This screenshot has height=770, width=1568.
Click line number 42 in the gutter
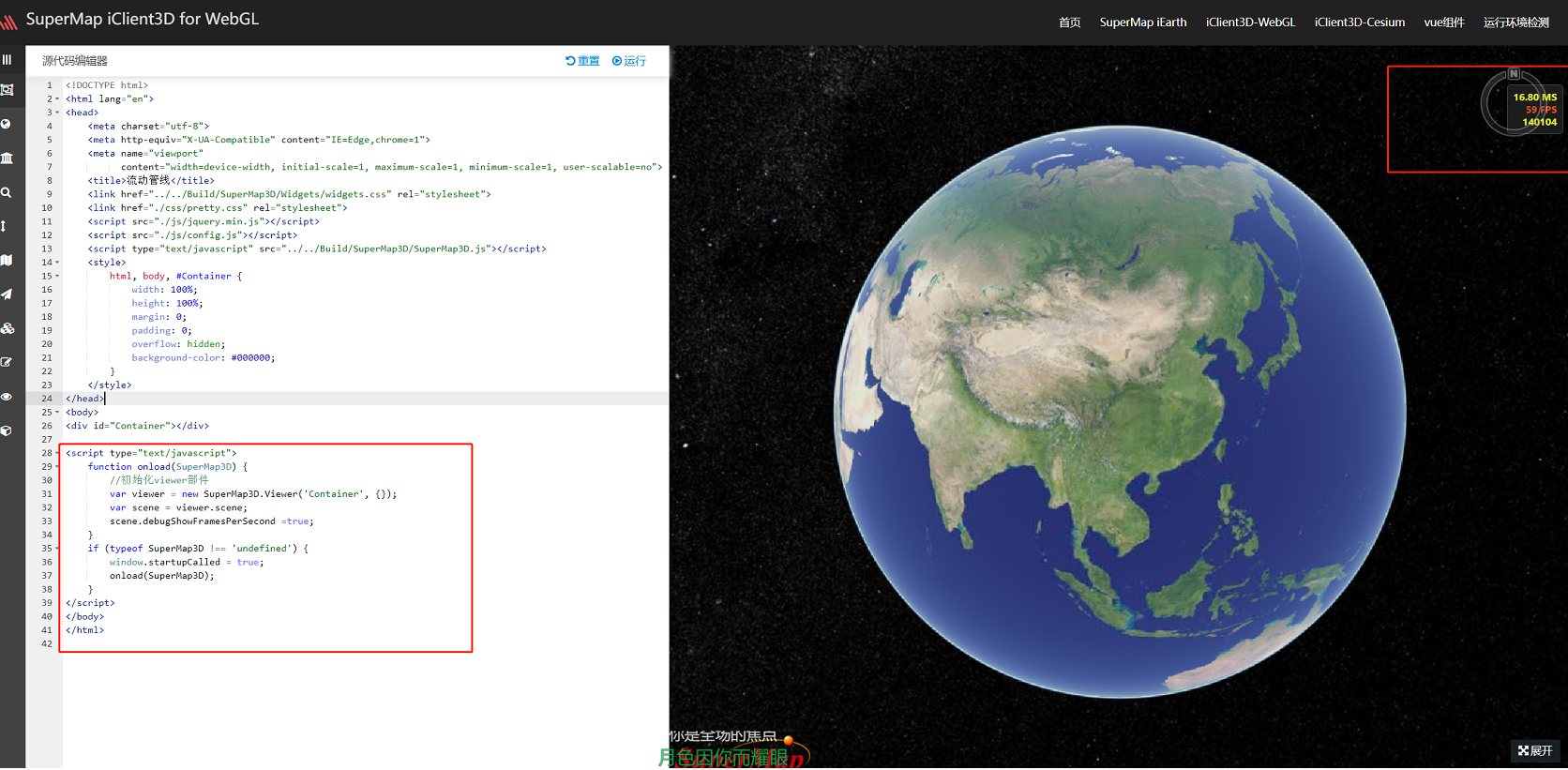tap(47, 644)
